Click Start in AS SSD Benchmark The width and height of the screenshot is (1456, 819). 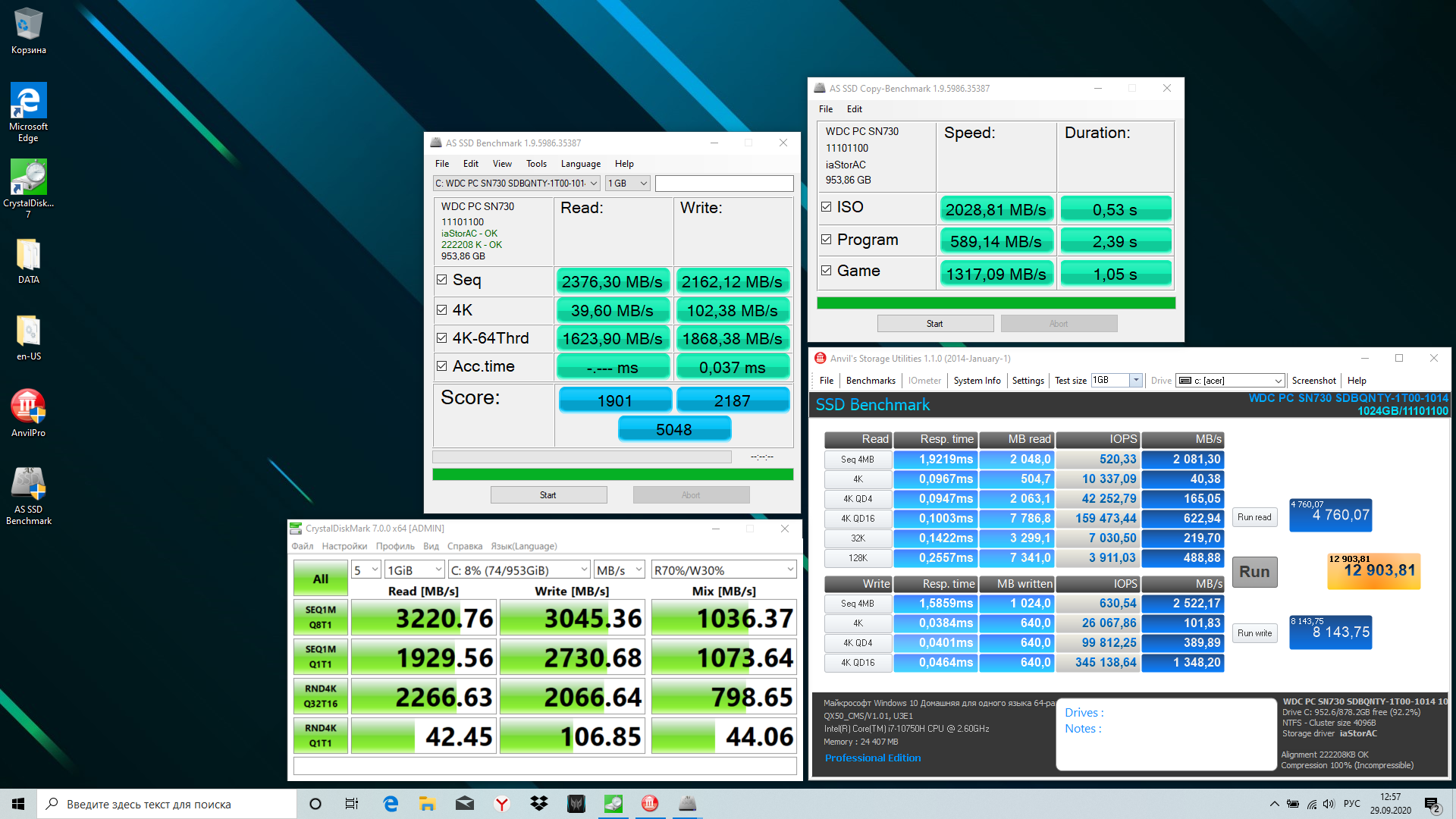[548, 494]
